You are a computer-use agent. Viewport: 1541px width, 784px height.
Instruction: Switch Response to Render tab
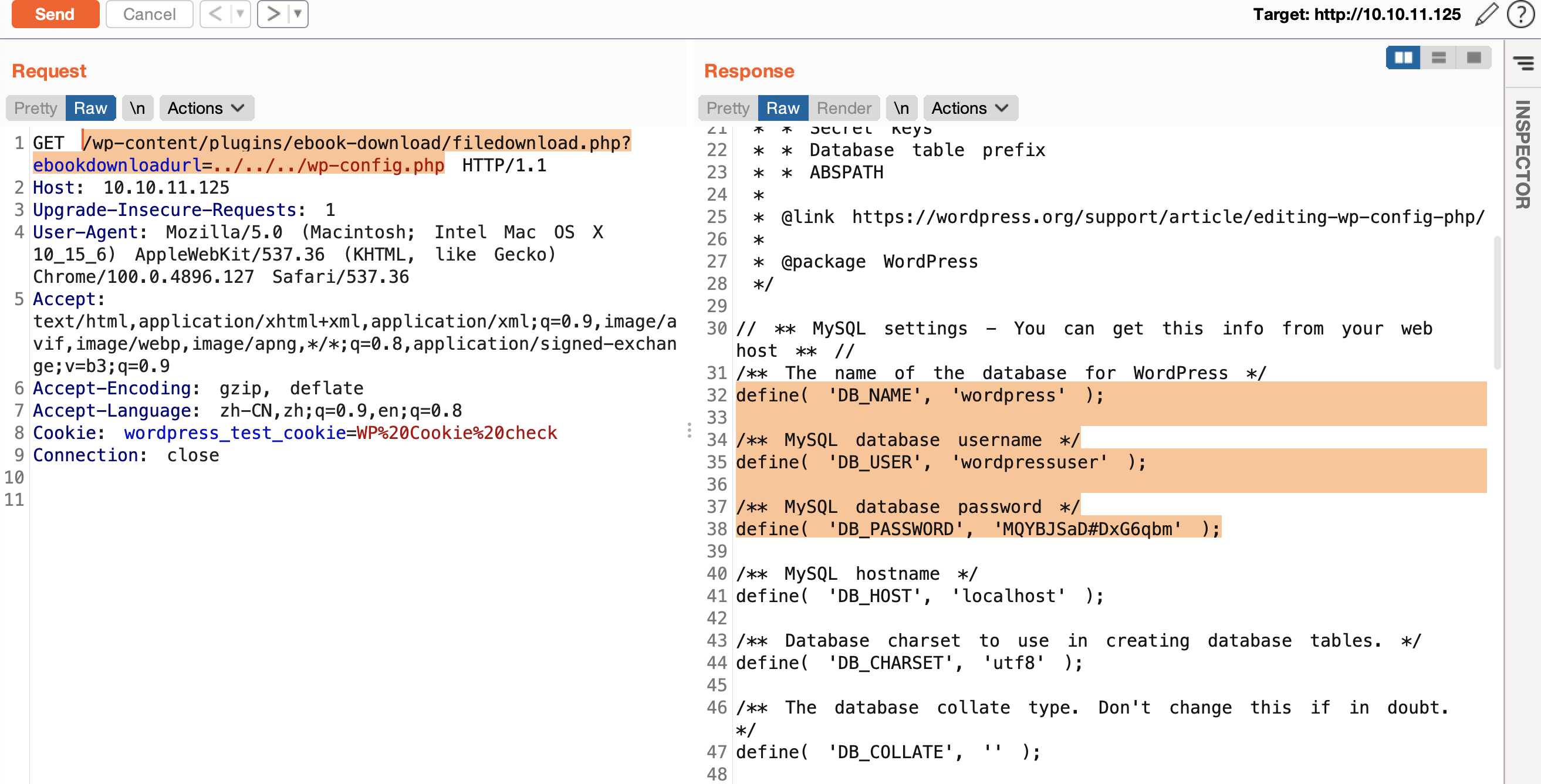(x=843, y=108)
